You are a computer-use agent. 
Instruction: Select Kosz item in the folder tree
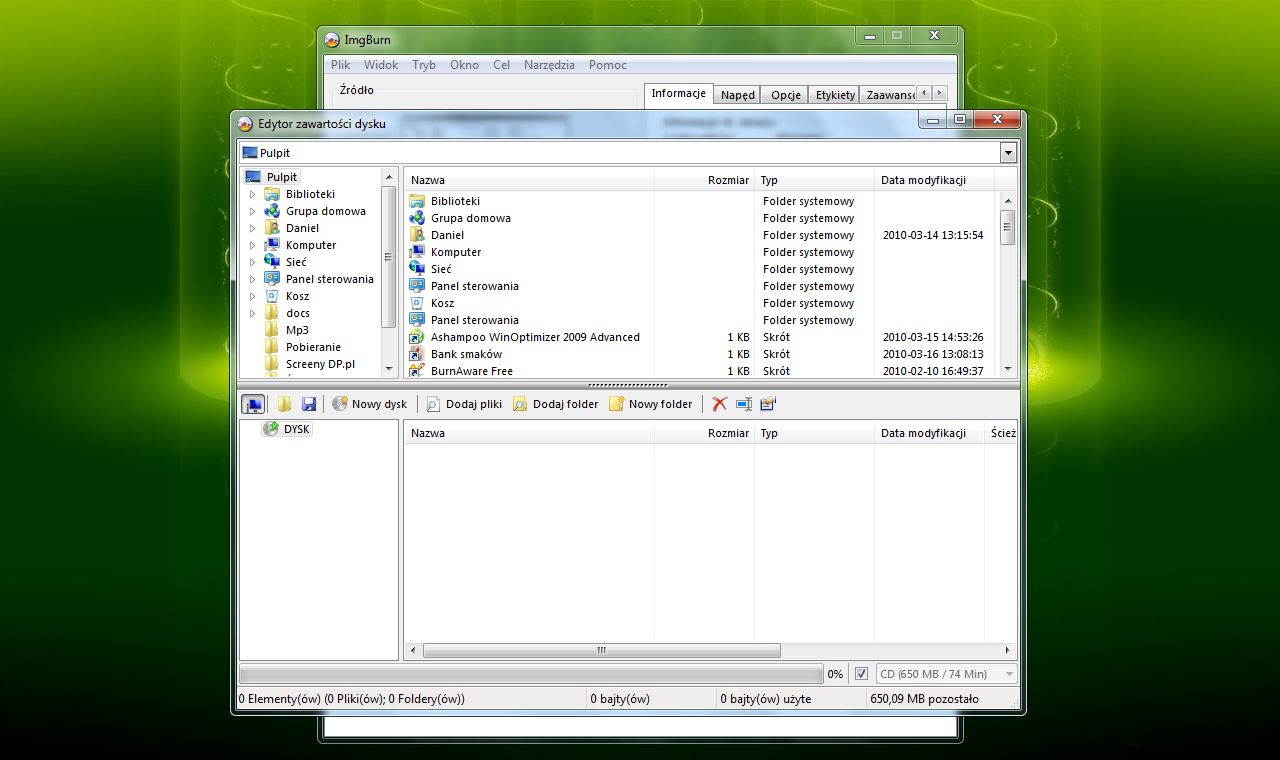pyautogui.click(x=297, y=296)
